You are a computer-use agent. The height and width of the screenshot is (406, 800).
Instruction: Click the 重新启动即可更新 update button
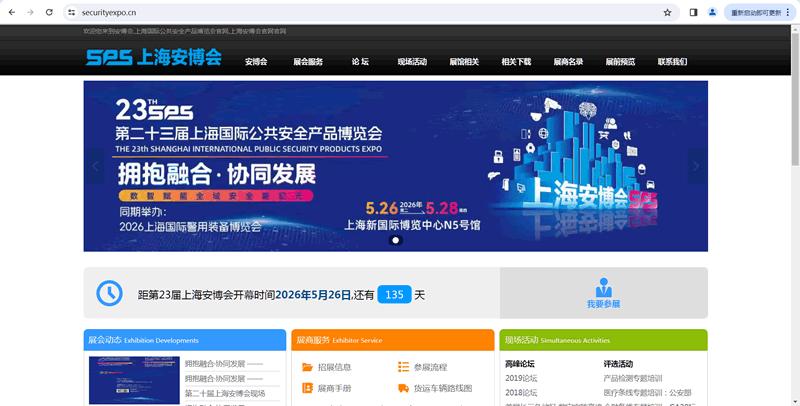(756, 12)
